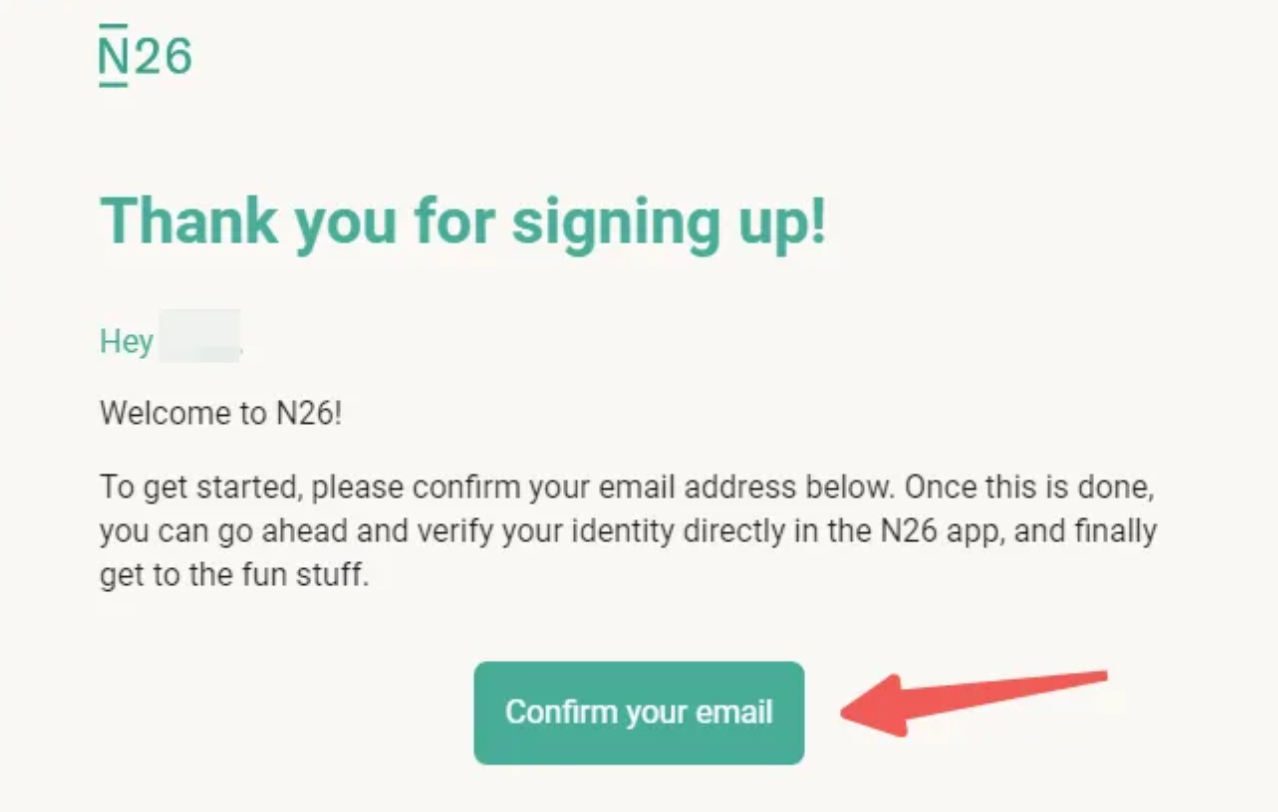The image size is (1278, 812).
Task: Click the red arrow annotation
Action: (974, 702)
